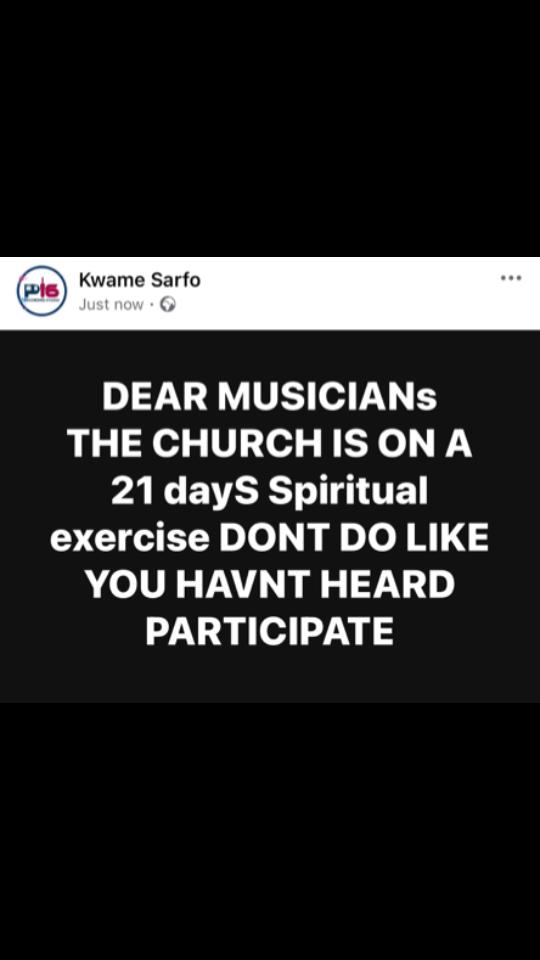Image resolution: width=540 pixels, height=960 pixels.
Task: Open Kwame Sarfo's profile name link
Action: coord(140,280)
